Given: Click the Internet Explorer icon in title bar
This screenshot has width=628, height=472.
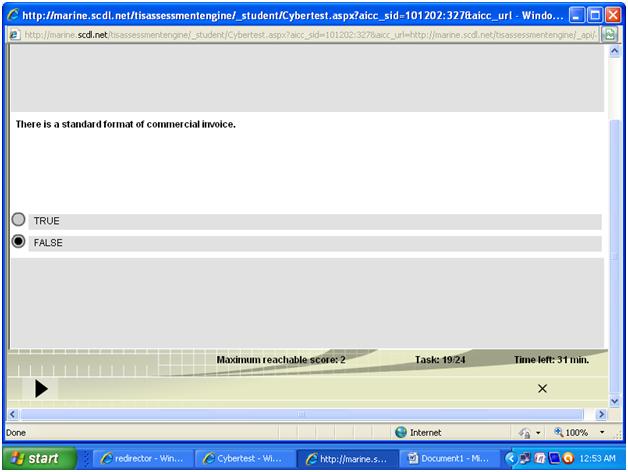Looking at the screenshot, I should 13,15.
